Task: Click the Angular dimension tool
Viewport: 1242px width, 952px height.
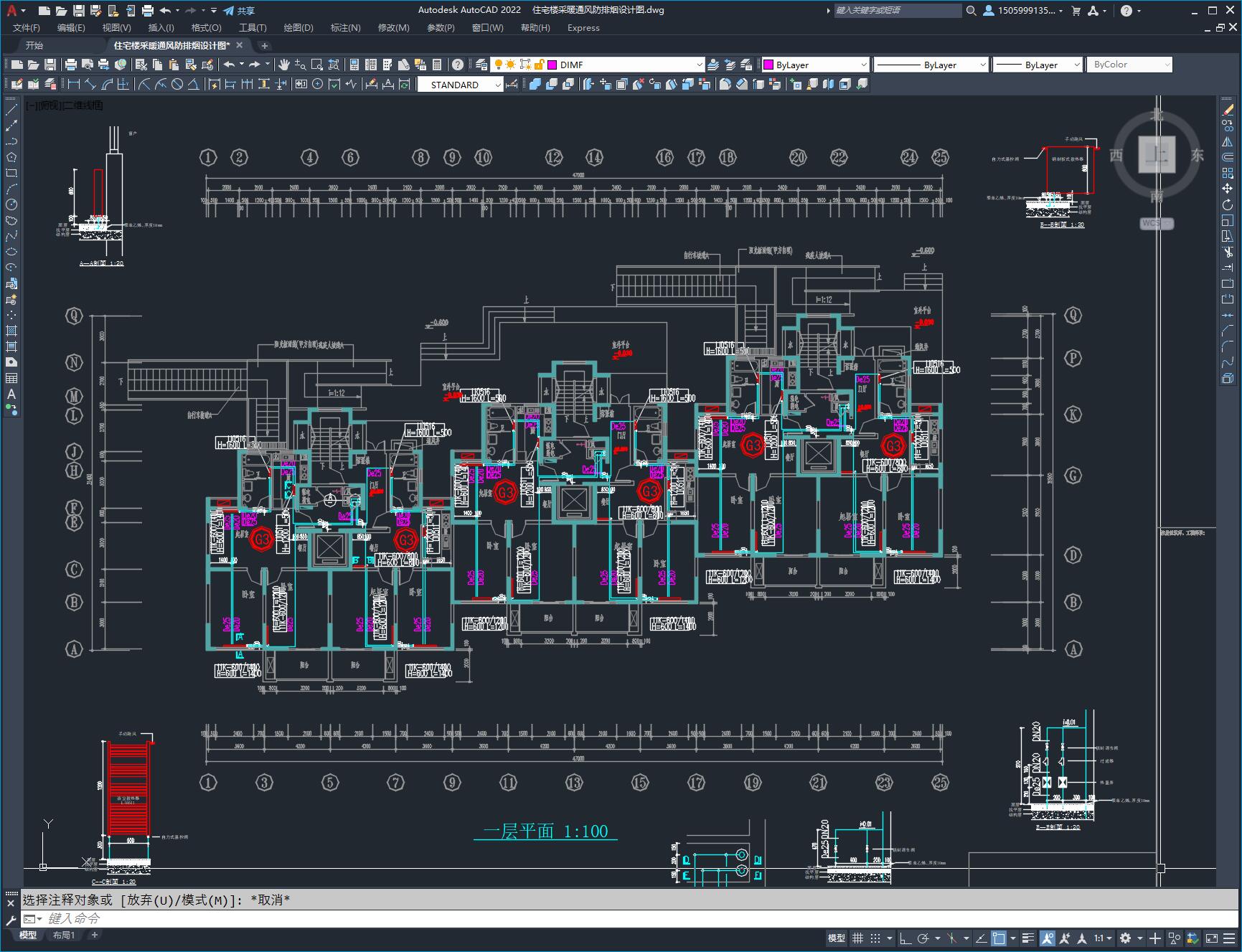Action: click(193, 84)
